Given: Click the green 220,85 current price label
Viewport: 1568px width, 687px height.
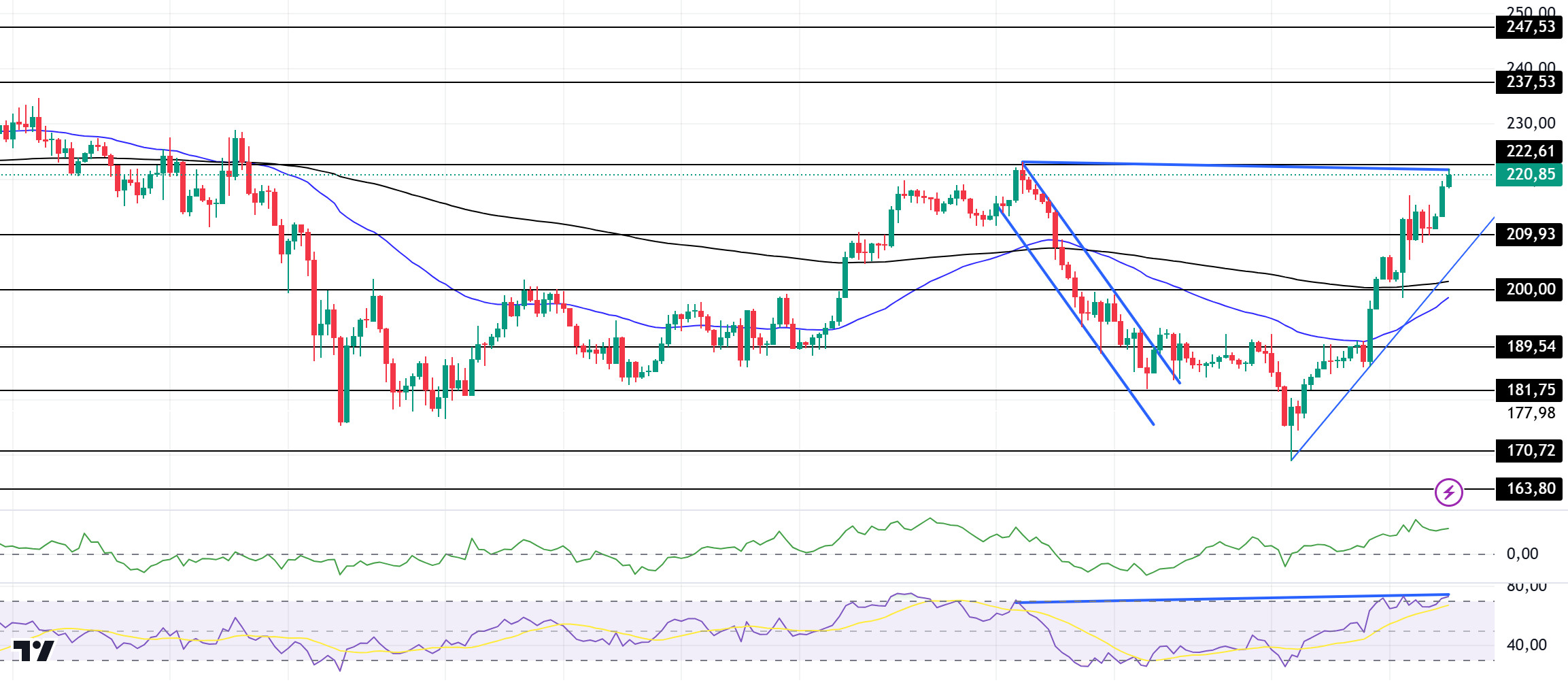Looking at the screenshot, I should coord(1529,175).
